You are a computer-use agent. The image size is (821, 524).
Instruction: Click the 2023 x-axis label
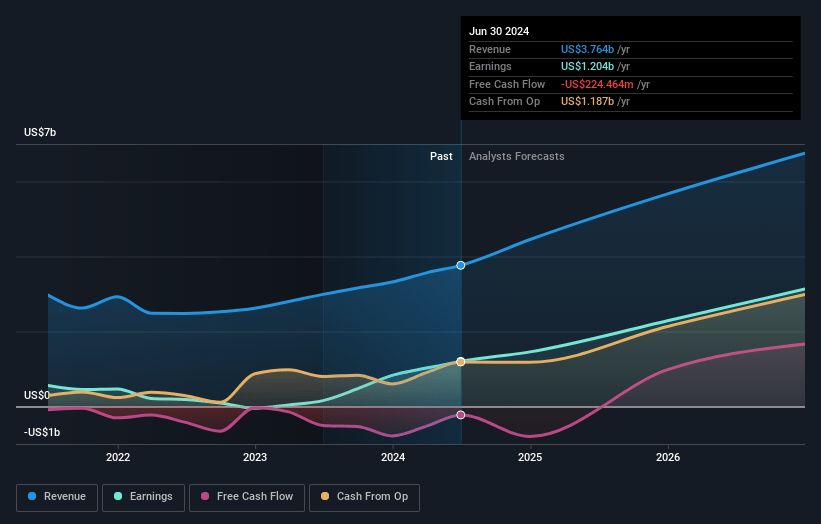coord(255,458)
